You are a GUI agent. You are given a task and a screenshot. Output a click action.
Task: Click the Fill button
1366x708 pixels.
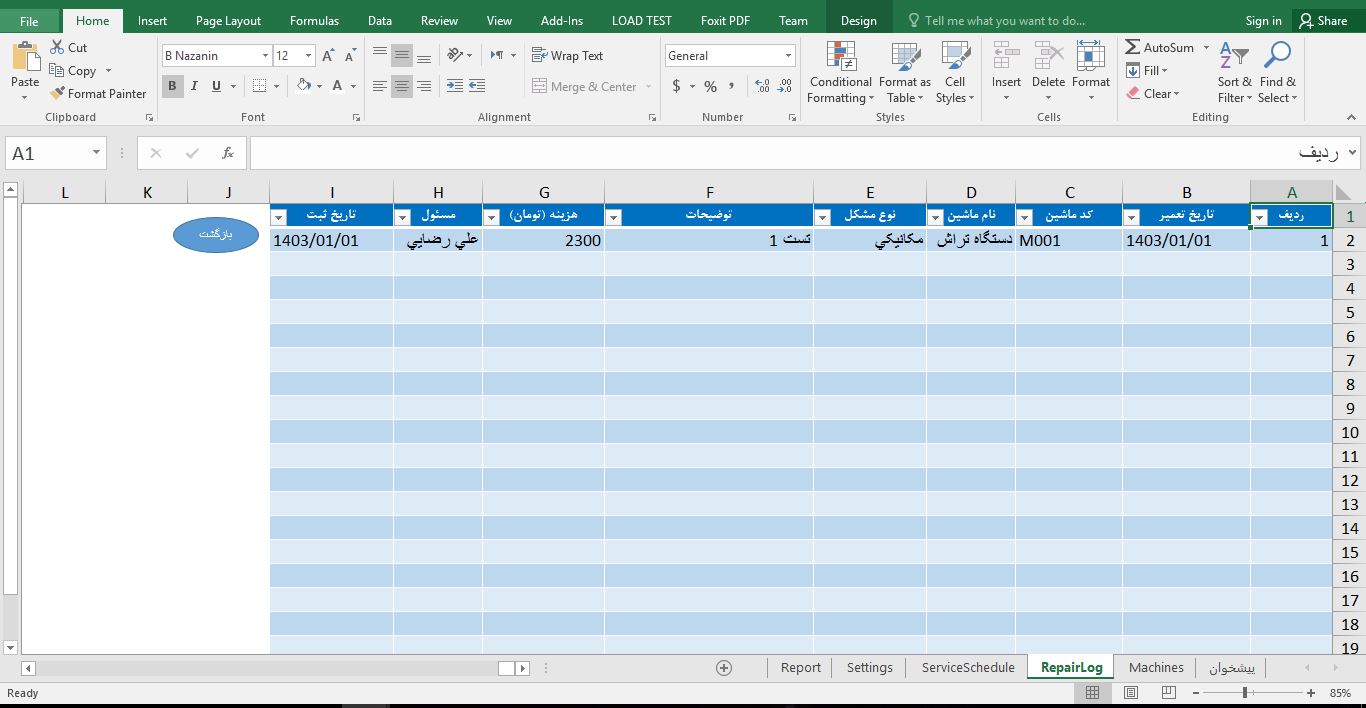1147,70
